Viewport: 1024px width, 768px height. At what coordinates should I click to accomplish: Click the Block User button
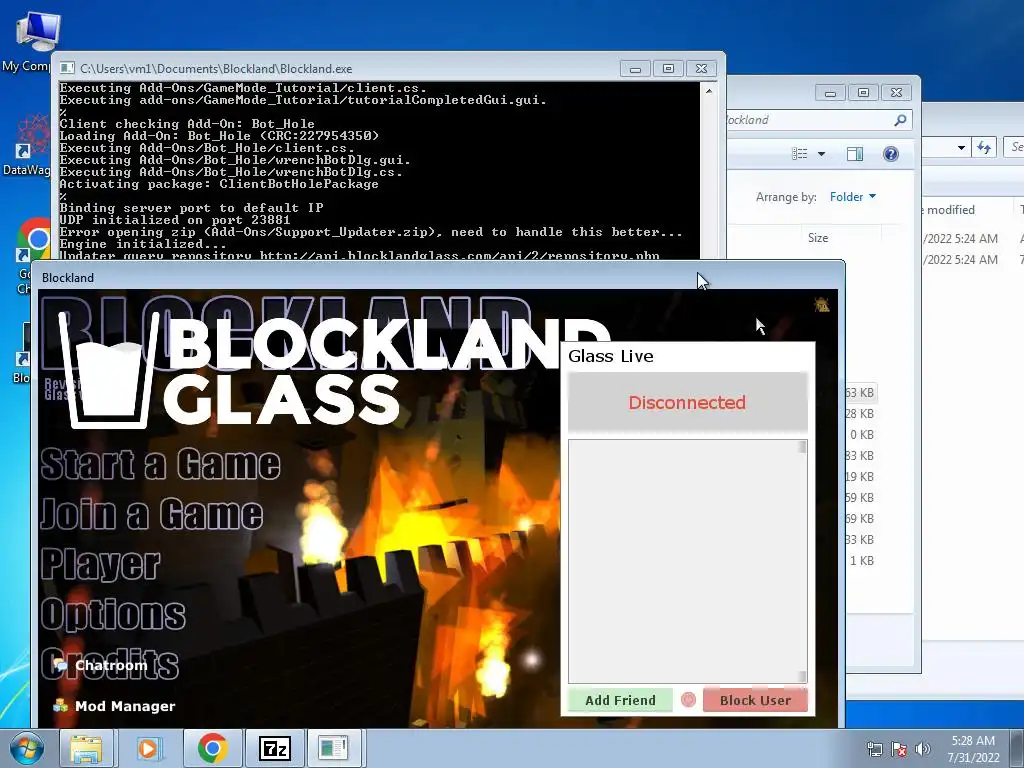[x=755, y=700]
